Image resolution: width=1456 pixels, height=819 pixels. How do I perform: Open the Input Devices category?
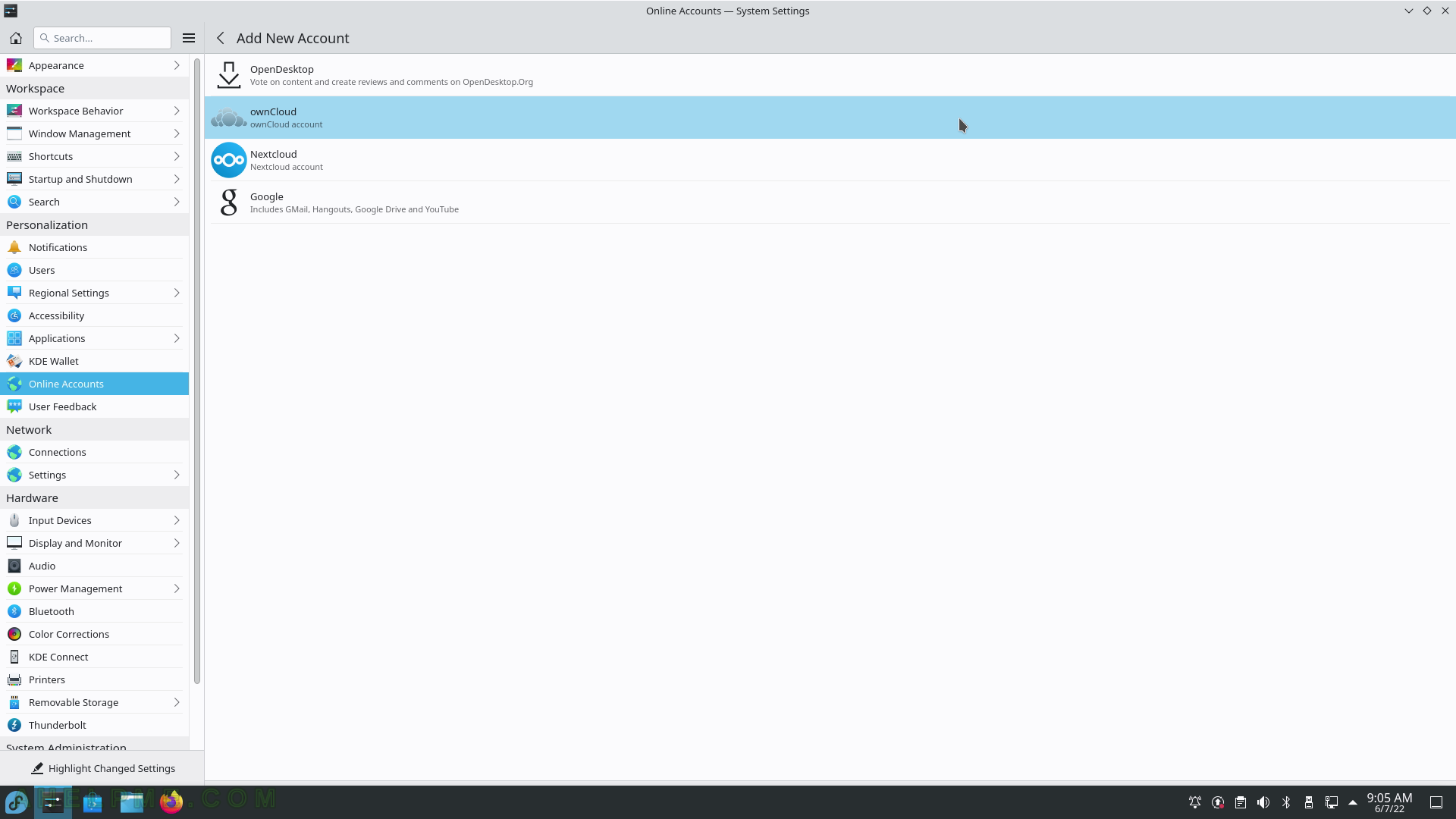click(x=94, y=520)
